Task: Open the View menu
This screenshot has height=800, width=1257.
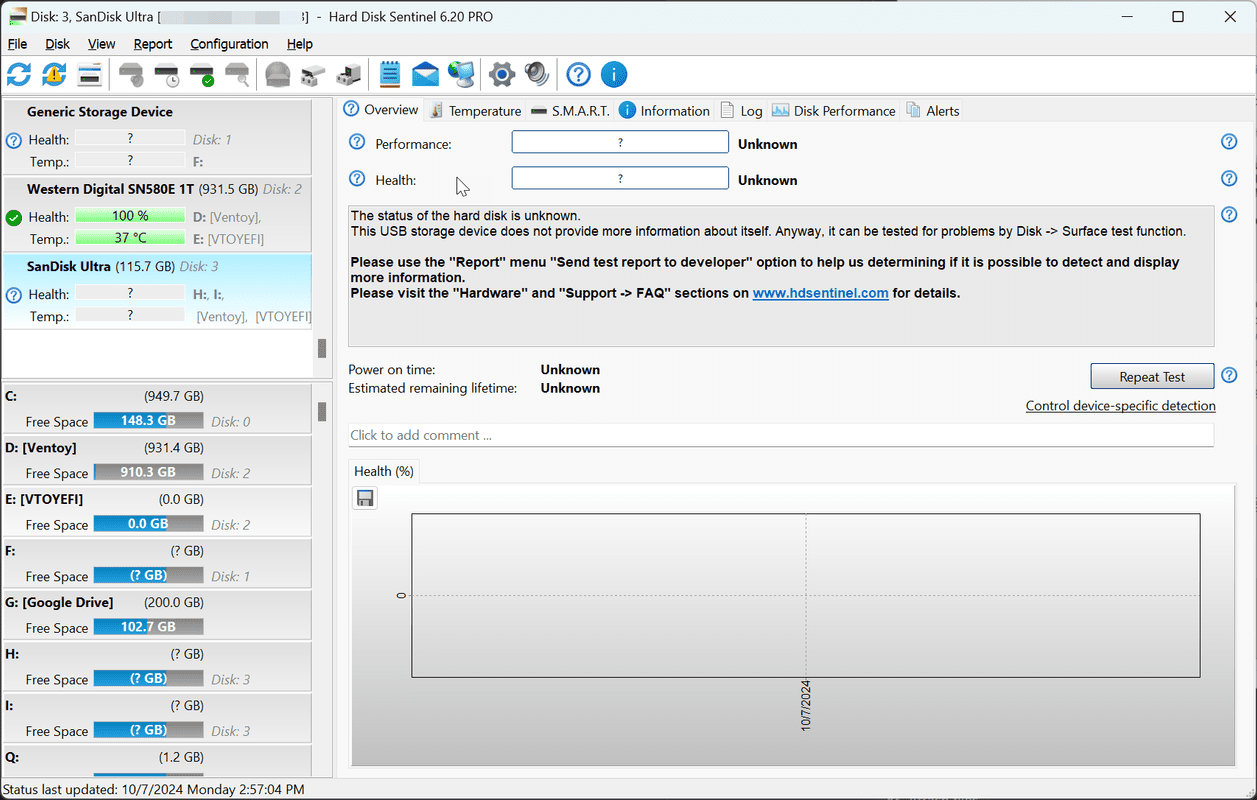Action: 101,44
